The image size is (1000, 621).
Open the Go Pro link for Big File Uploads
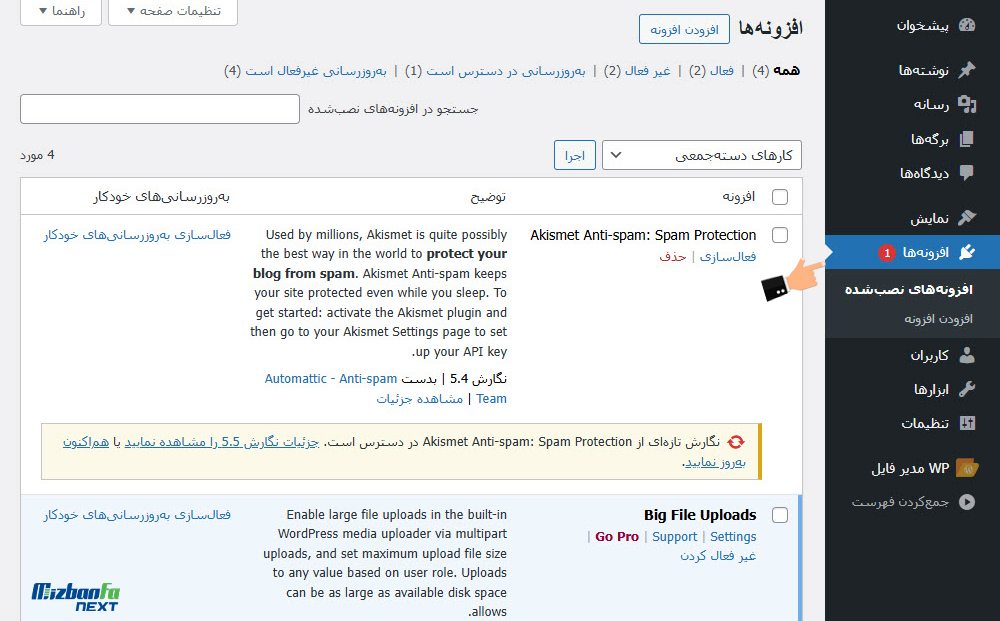tap(617, 536)
